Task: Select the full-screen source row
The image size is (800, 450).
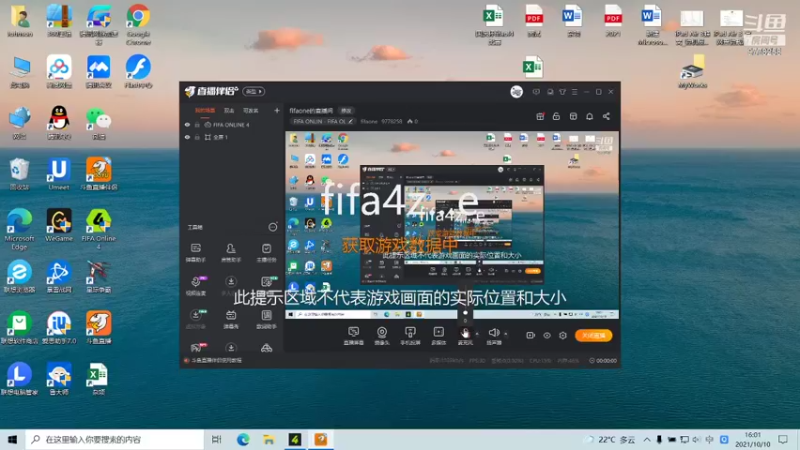Action: [232, 137]
